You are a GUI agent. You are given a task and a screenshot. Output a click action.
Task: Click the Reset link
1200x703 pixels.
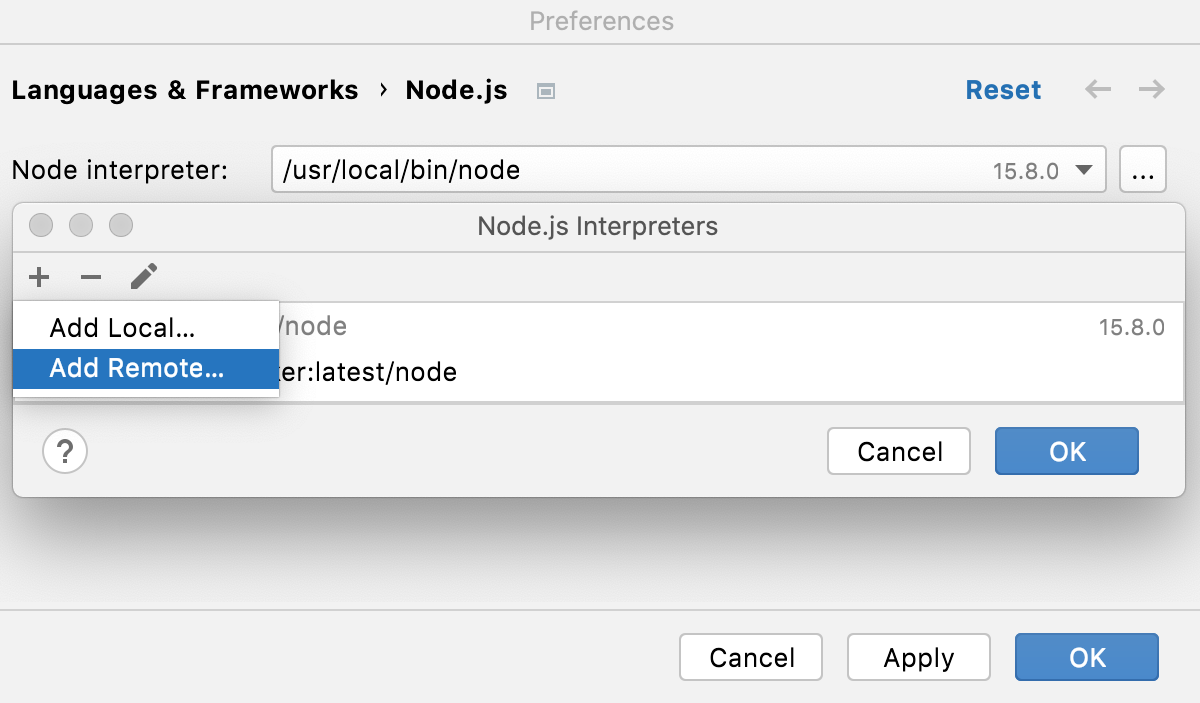(x=1003, y=90)
